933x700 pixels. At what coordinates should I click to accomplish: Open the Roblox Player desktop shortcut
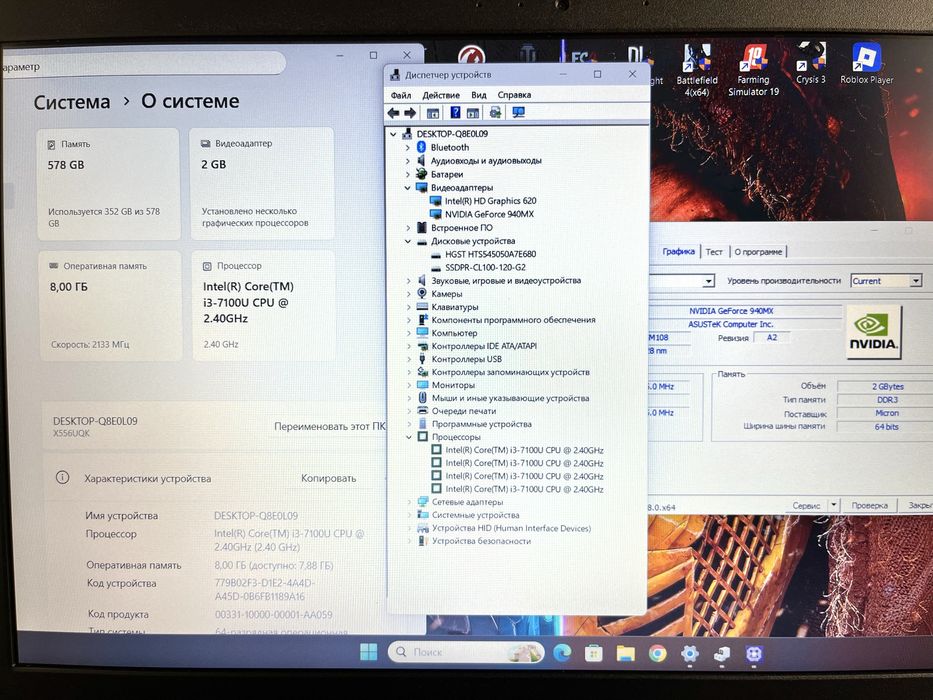tap(866, 64)
